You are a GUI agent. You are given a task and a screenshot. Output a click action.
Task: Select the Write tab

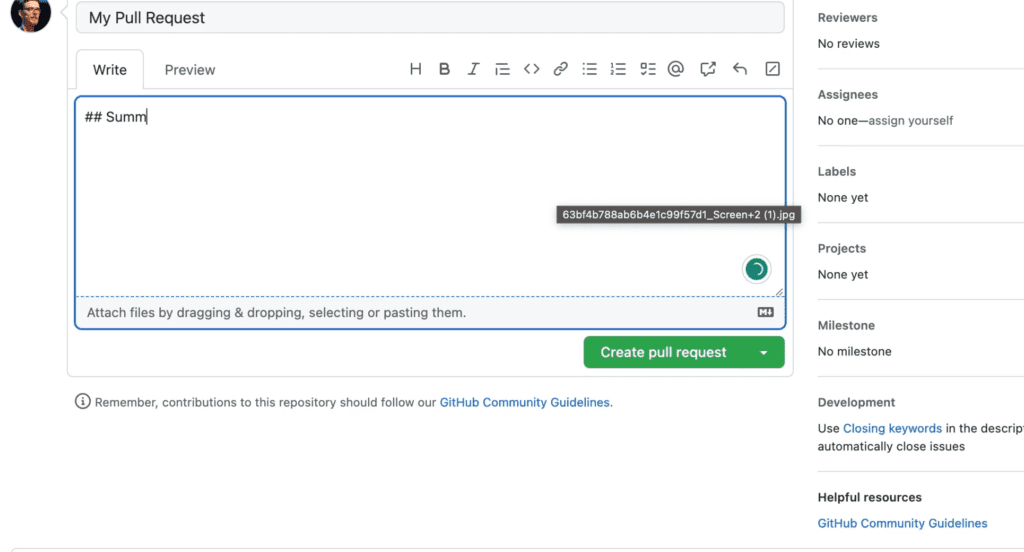(x=110, y=70)
